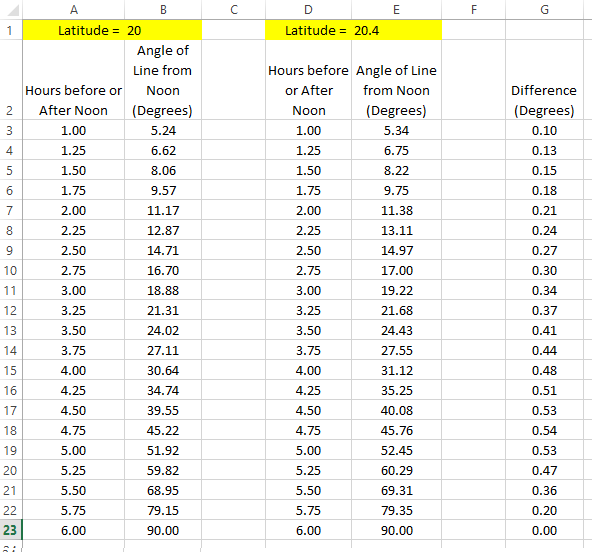The height and width of the screenshot is (552, 592).
Task: Select column A header
Action: click(x=74, y=9)
